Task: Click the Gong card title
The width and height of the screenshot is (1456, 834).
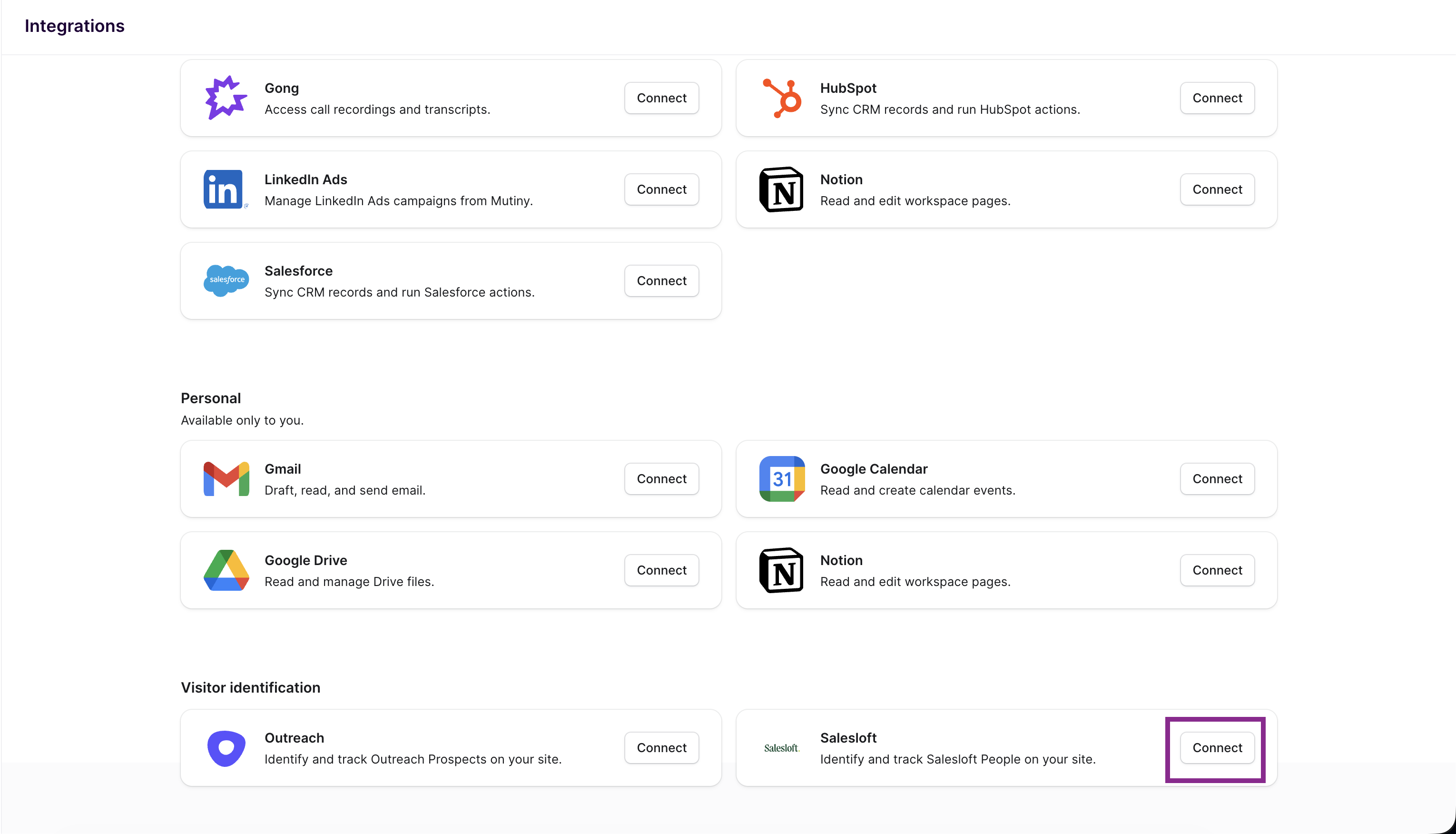Action: [282, 88]
